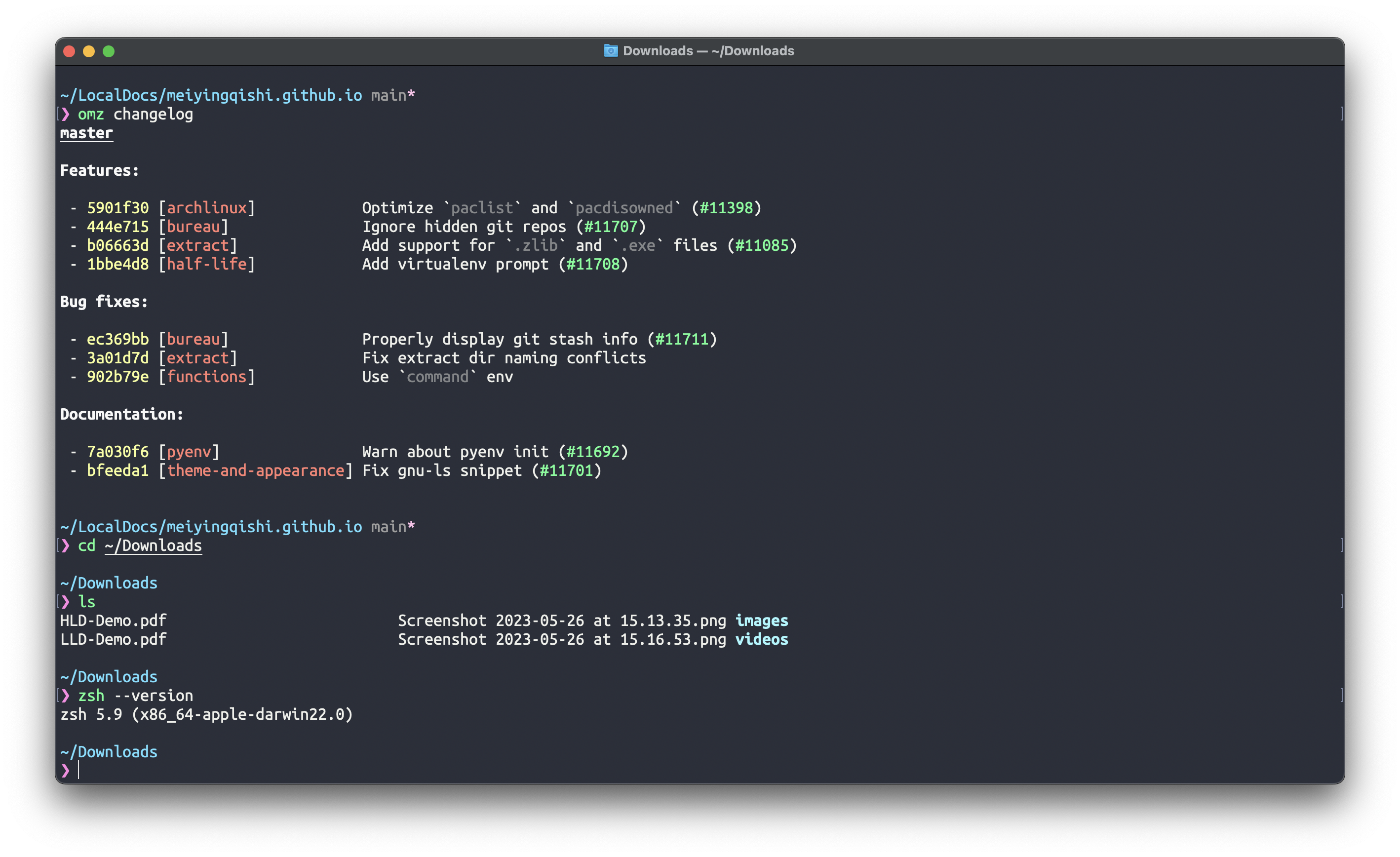The image size is (1400, 857).
Task: Click the underlined ~/Downloads path in cd command
Action: (x=153, y=545)
